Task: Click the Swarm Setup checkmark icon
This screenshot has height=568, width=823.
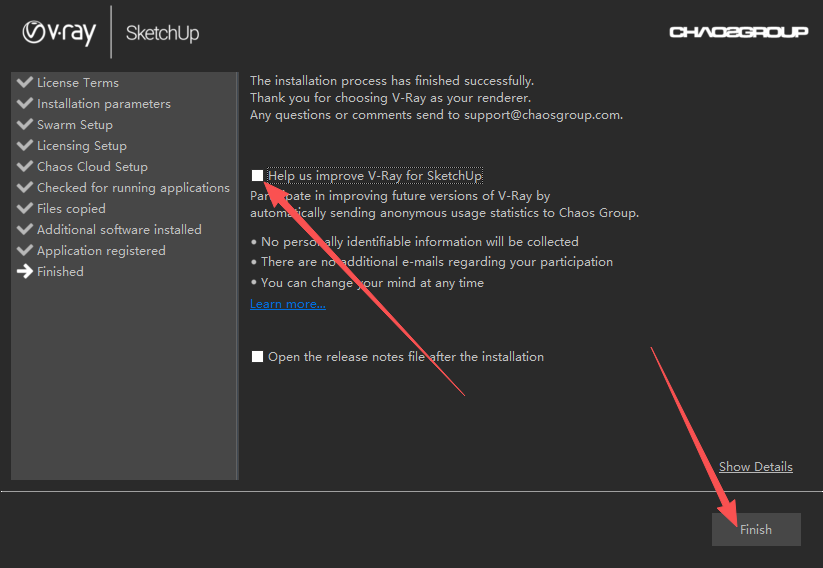Action: (x=25, y=124)
